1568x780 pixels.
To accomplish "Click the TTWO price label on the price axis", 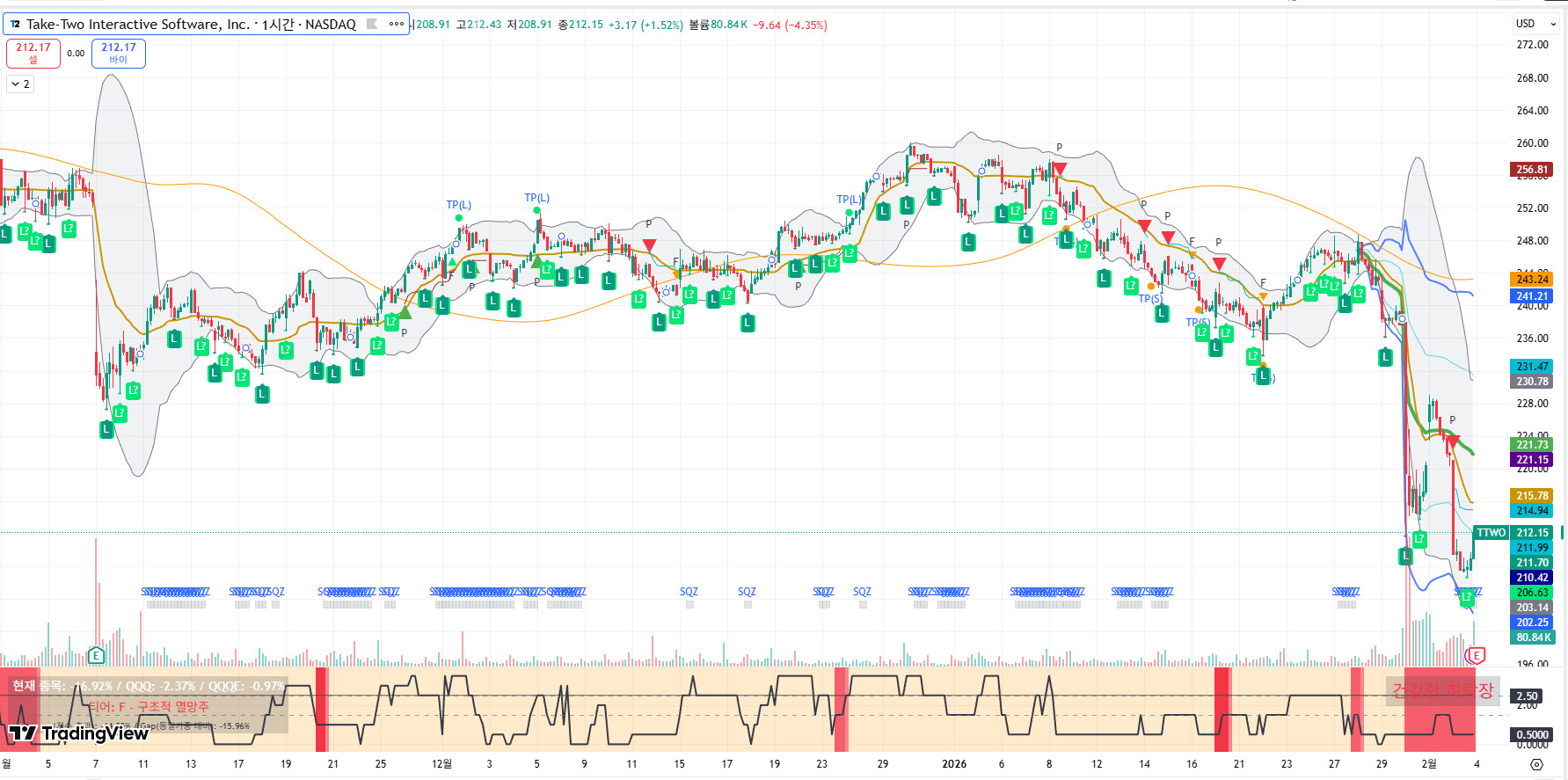I will coord(1491,533).
